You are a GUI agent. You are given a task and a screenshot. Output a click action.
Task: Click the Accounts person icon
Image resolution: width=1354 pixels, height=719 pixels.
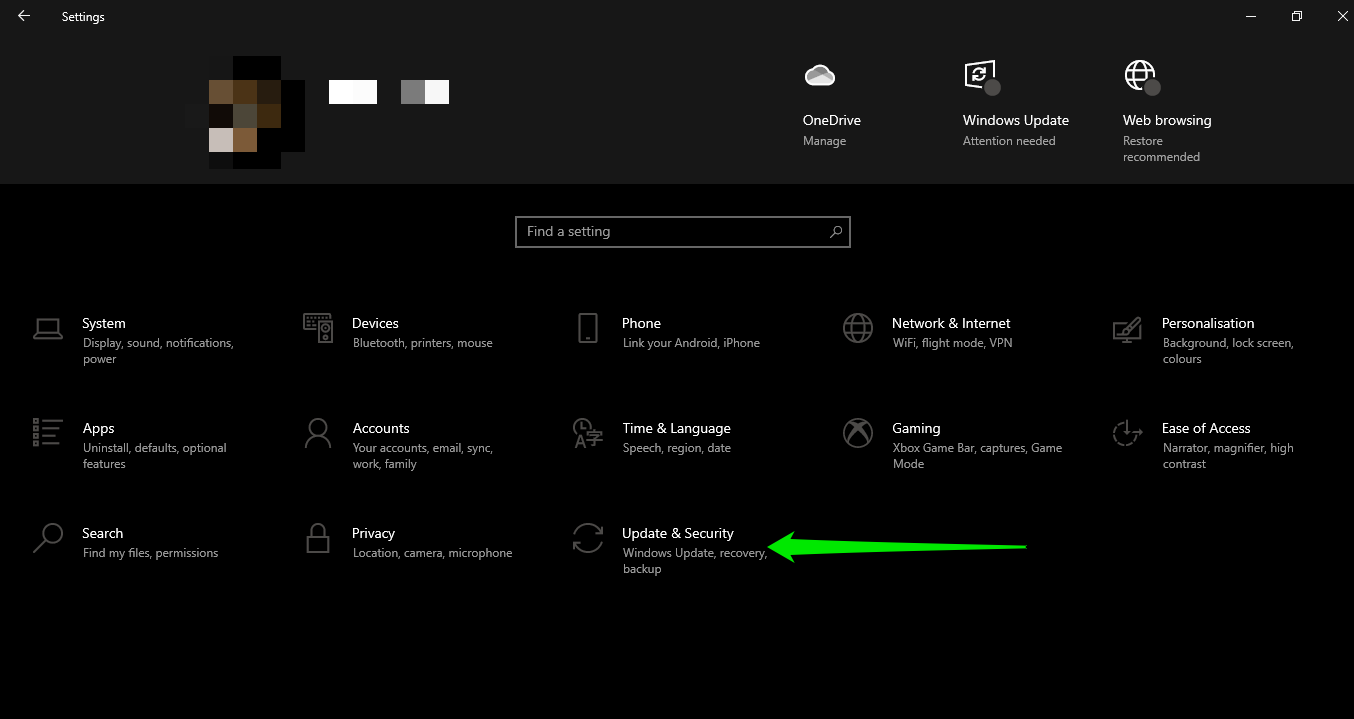(x=318, y=432)
